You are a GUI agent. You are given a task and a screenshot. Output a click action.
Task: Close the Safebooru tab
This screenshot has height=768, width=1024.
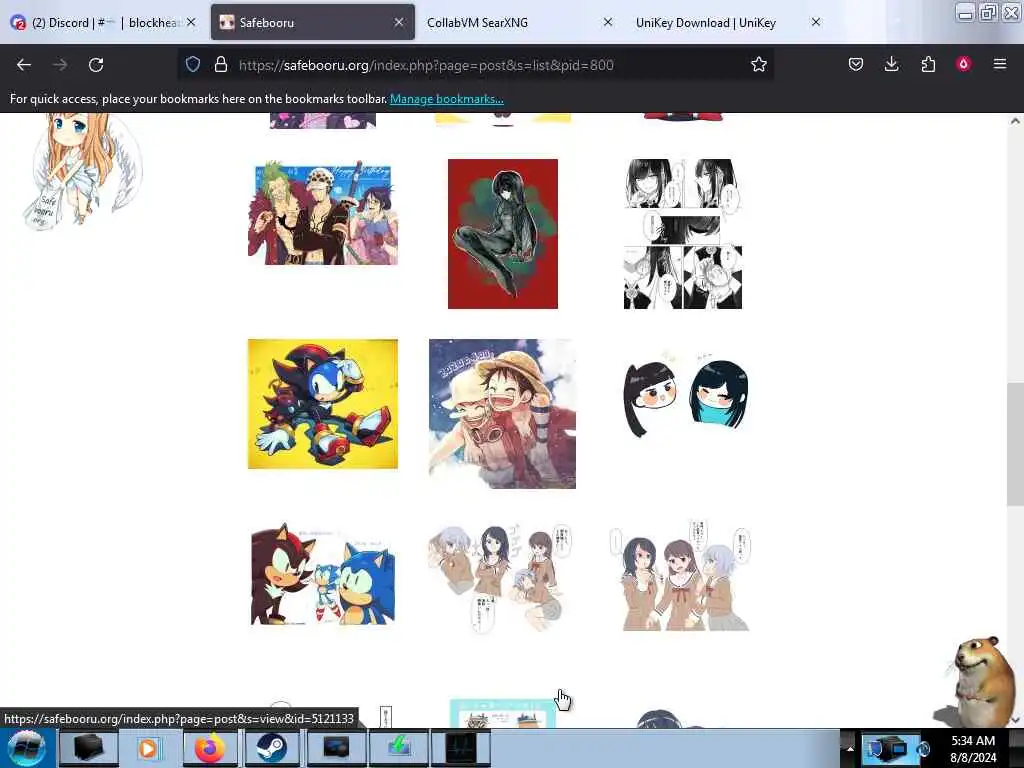398,22
